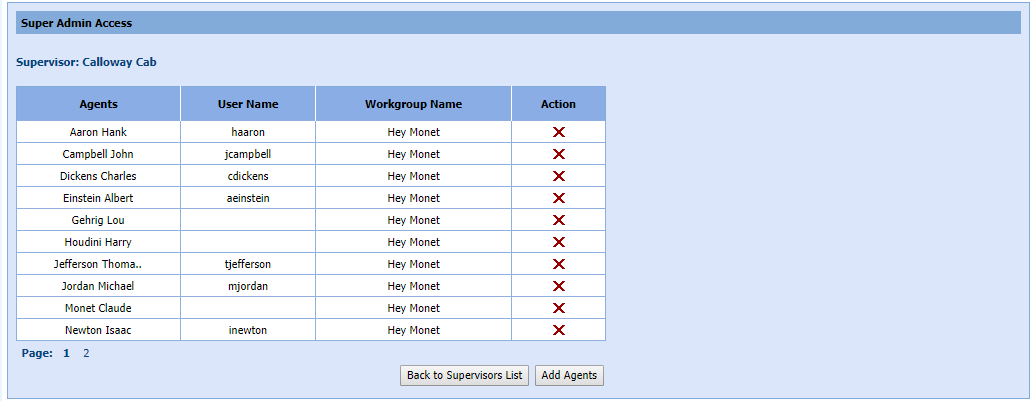
Task: Remove Newton Isaac with the red X
Action: click(559, 330)
